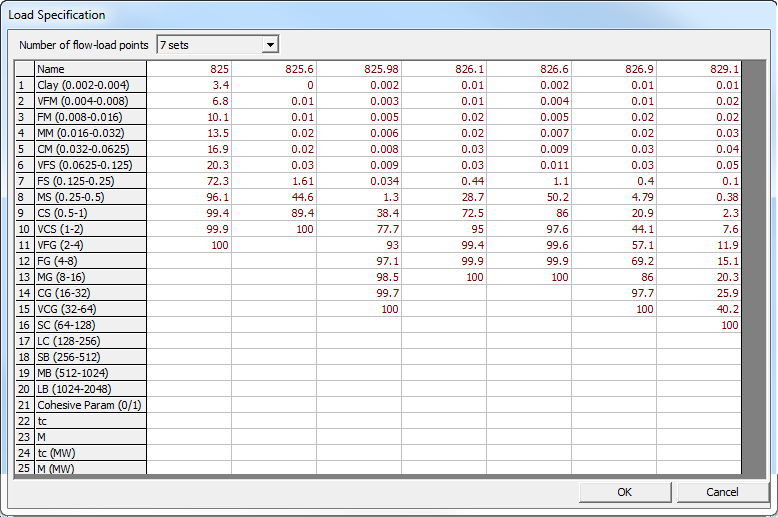
Task: Select the MB (512-1024) row label
Action: [90, 373]
